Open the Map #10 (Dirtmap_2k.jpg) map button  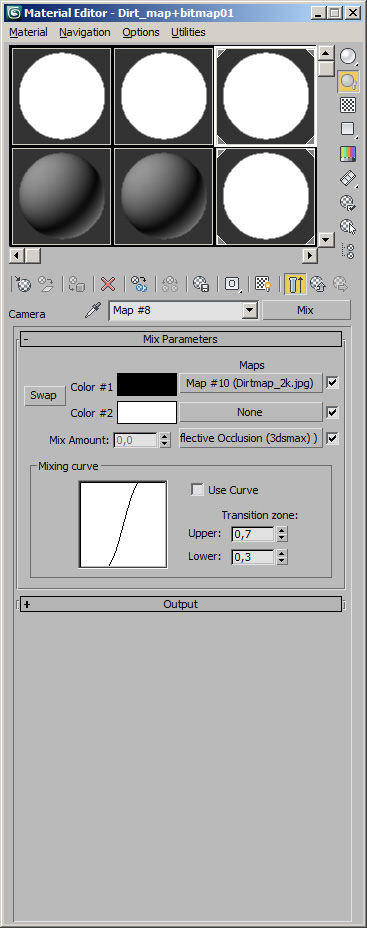[x=251, y=383]
